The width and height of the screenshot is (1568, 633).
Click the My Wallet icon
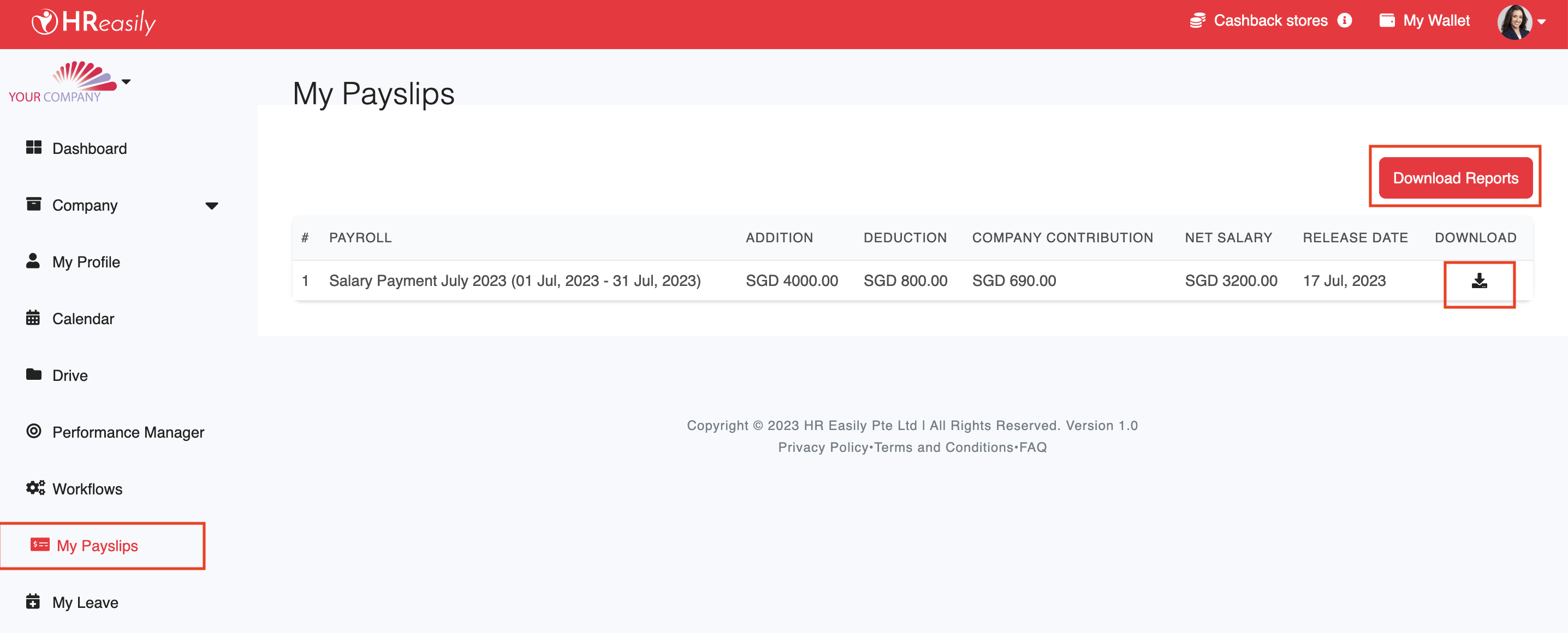point(1387,21)
